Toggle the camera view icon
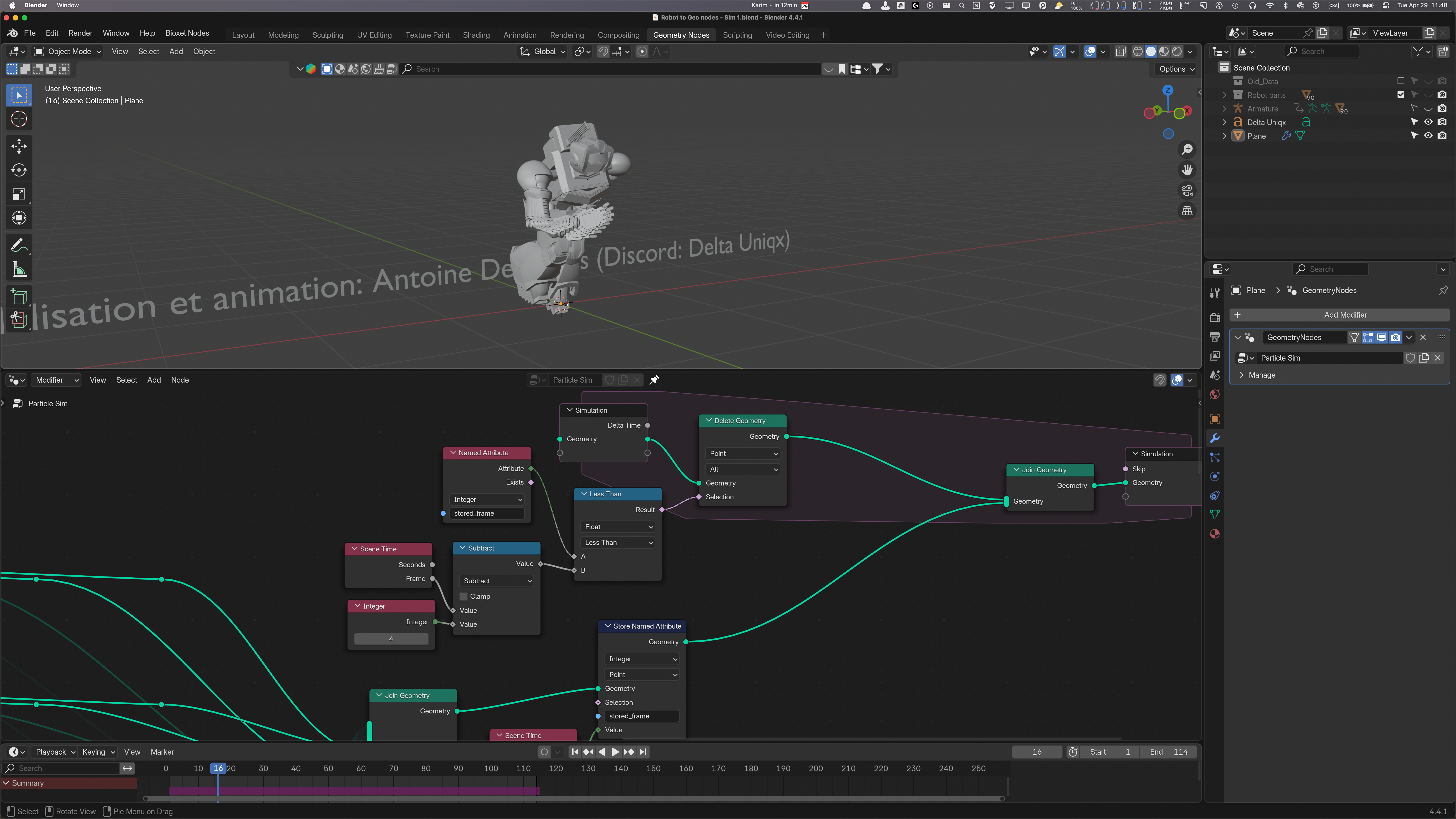 click(1187, 190)
